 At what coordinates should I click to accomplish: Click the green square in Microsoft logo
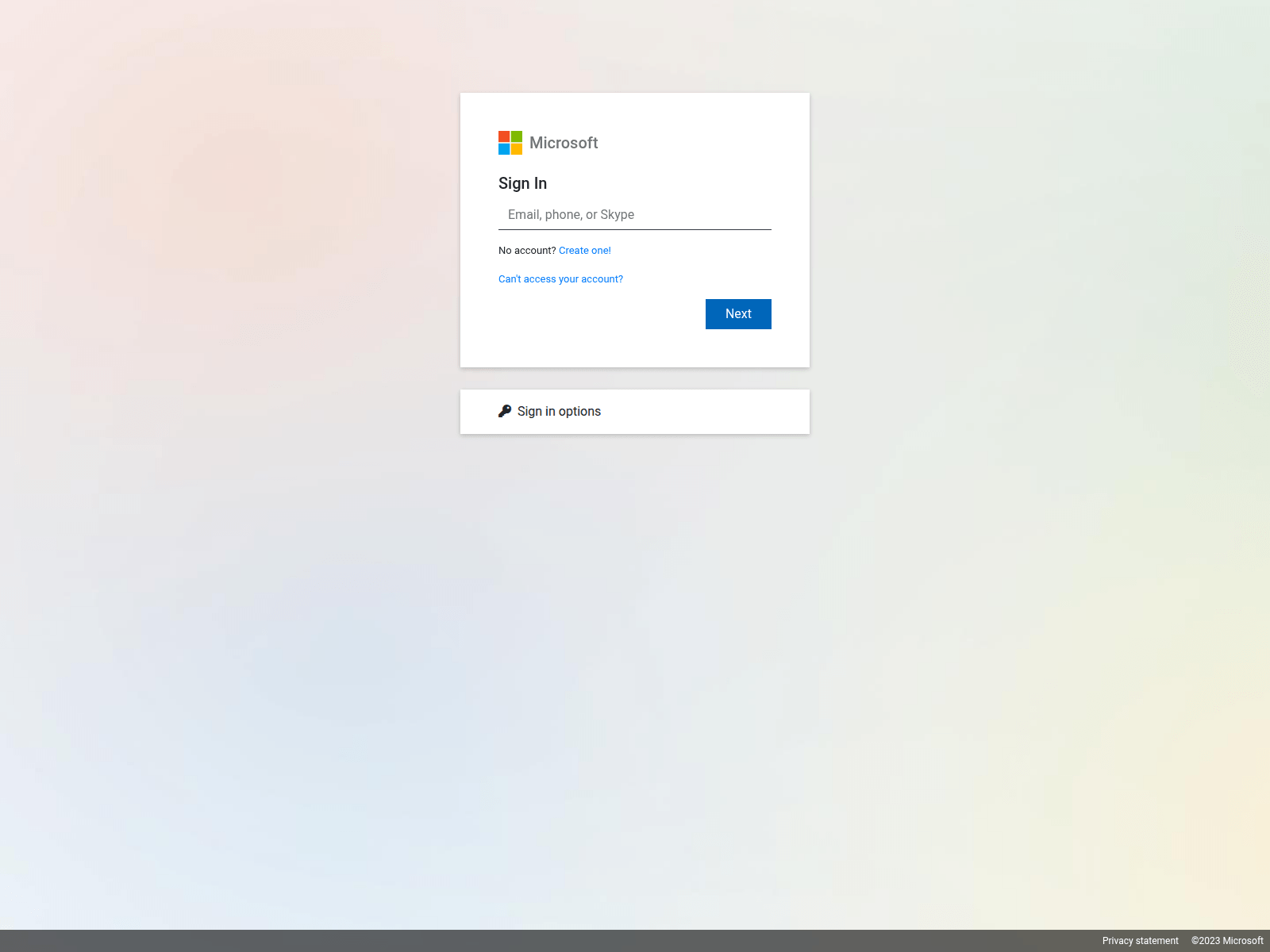[x=517, y=136]
